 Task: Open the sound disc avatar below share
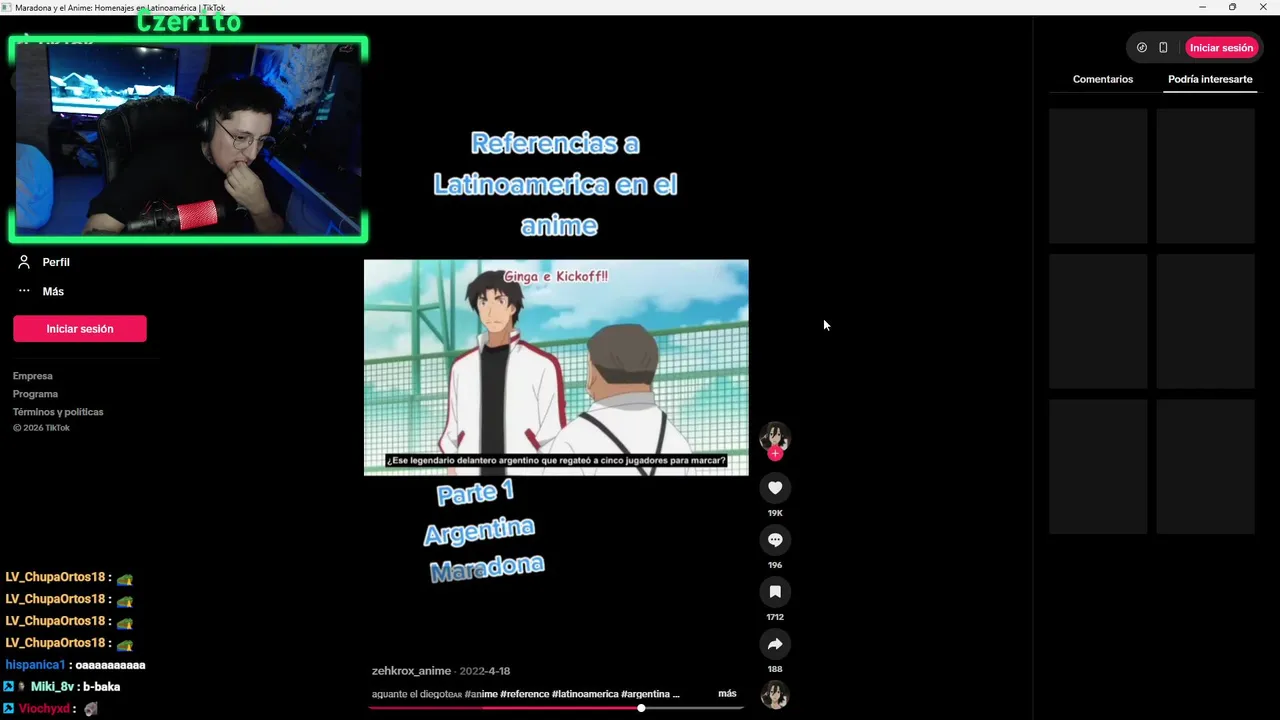775,695
